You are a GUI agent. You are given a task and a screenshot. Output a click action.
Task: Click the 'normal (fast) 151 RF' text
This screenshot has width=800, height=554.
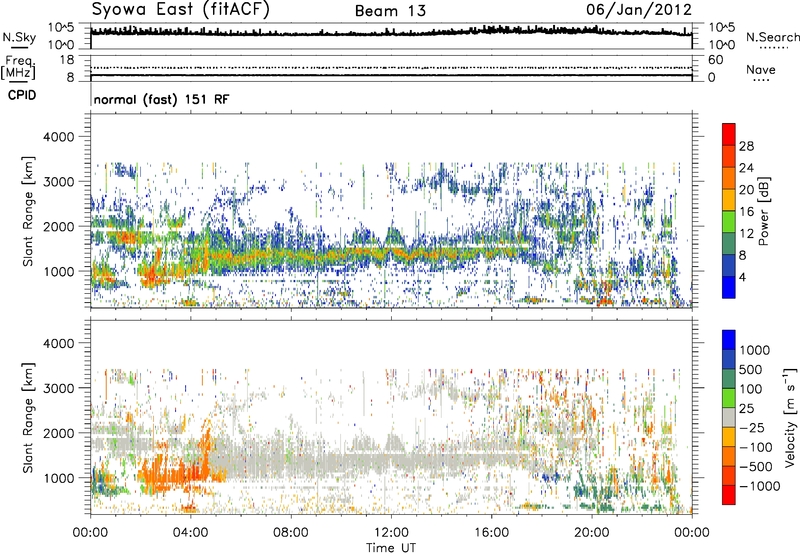pyautogui.click(x=161, y=99)
